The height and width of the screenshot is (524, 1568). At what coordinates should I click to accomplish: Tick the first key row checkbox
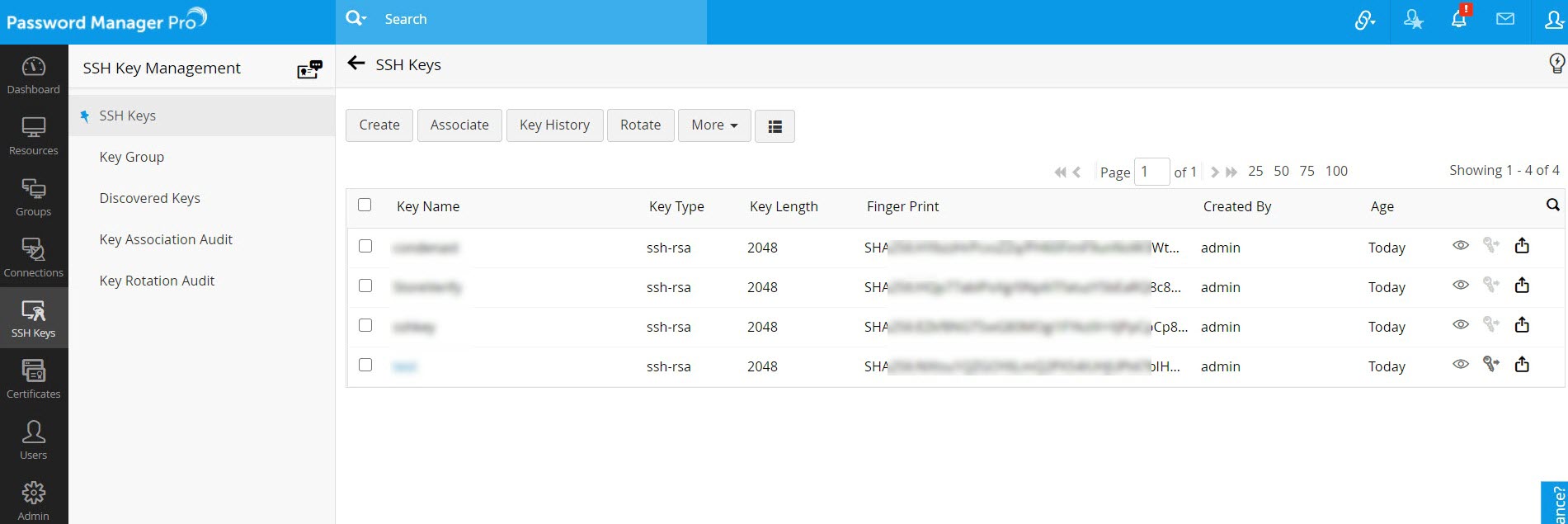[365, 246]
